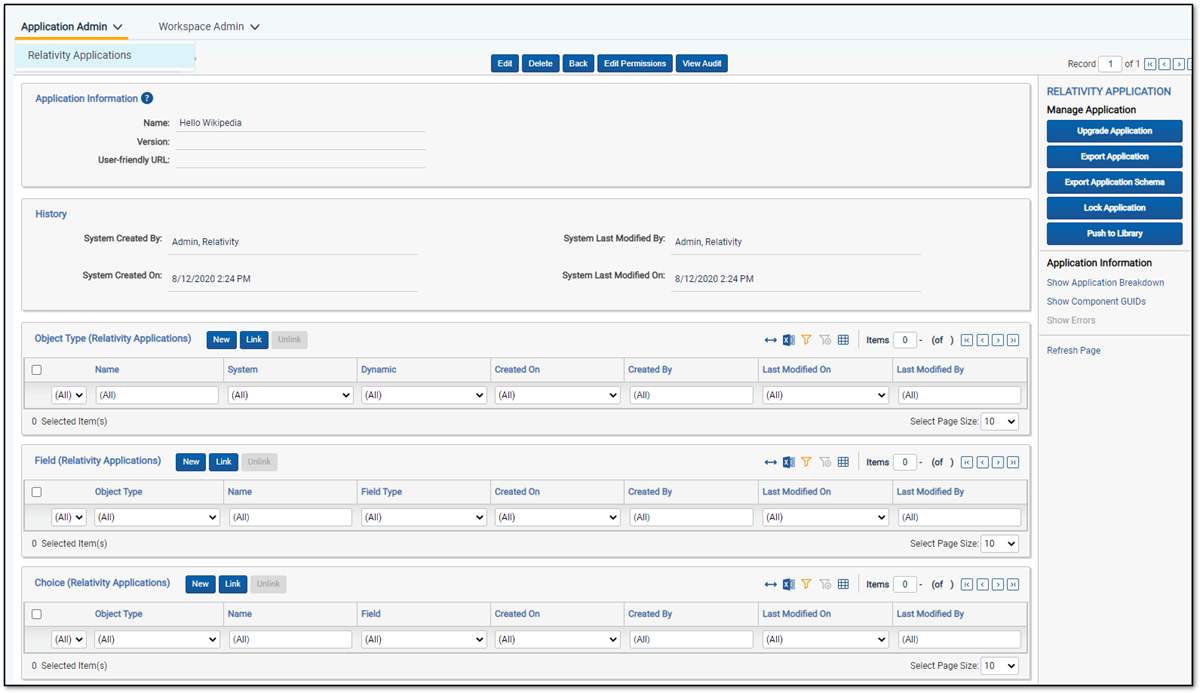This screenshot has height=693, width=1200.
Task: Open Field Type filter dropdown in Field list
Action: coord(424,517)
